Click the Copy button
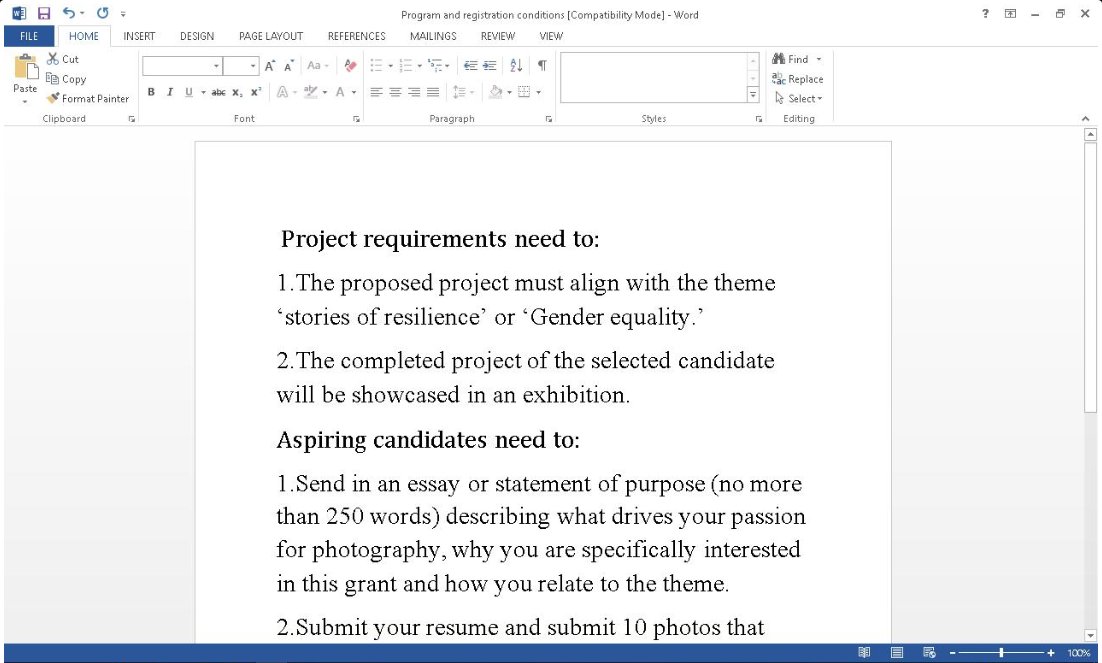Image resolution: width=1102 pixels, height=663 pixels. point(66,79)
